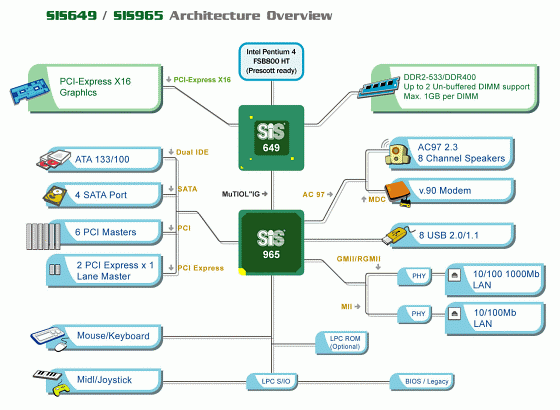This screenshot has height=410, width=560.
Task: Click the lower PHY box for 10/100Mb LAN
Action: tap(415, 314)
